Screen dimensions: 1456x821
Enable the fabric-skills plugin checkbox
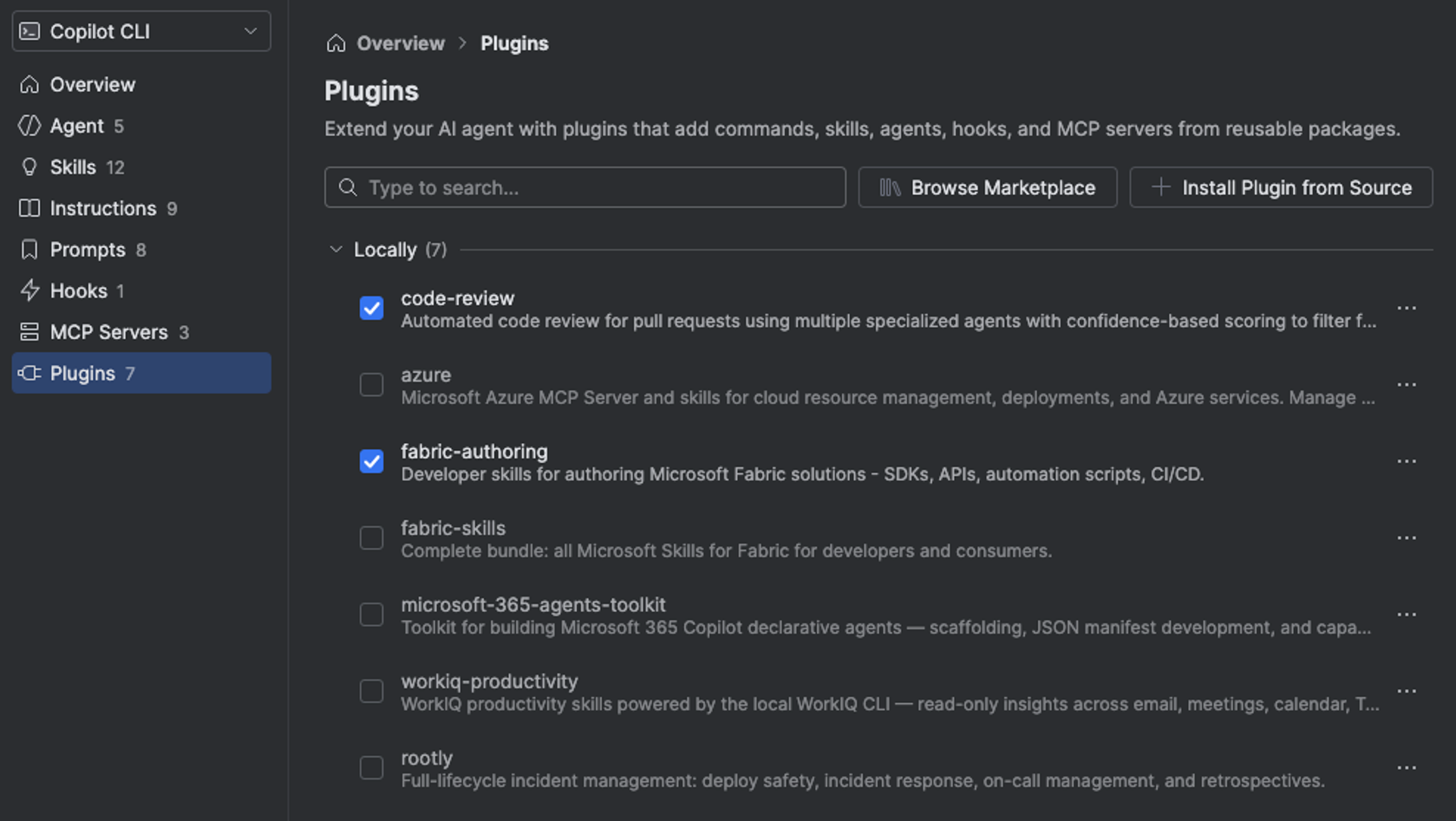click(x=371, y=538)
